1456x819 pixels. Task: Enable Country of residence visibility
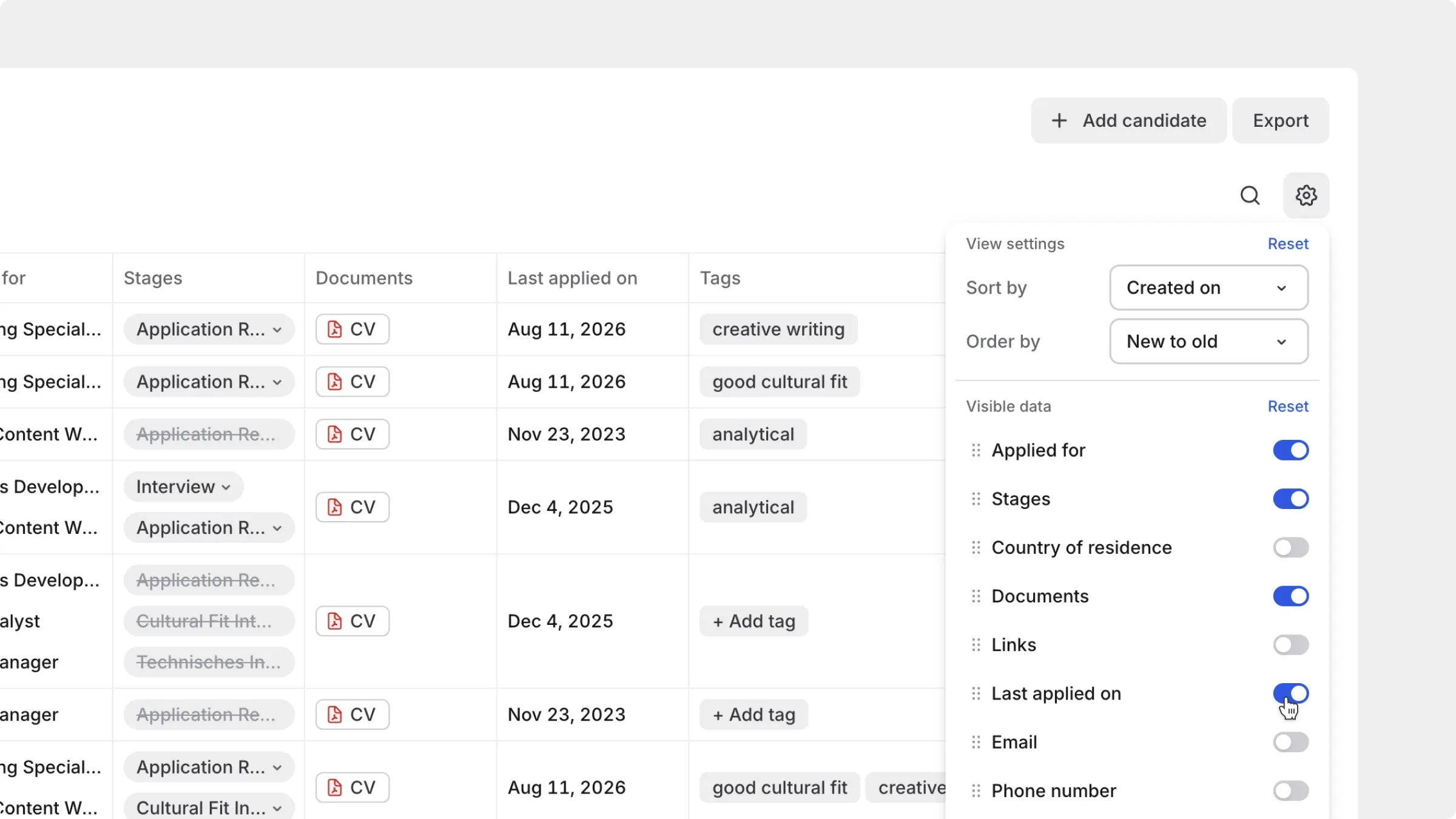pyautogui.click(x=1290, y=548)
